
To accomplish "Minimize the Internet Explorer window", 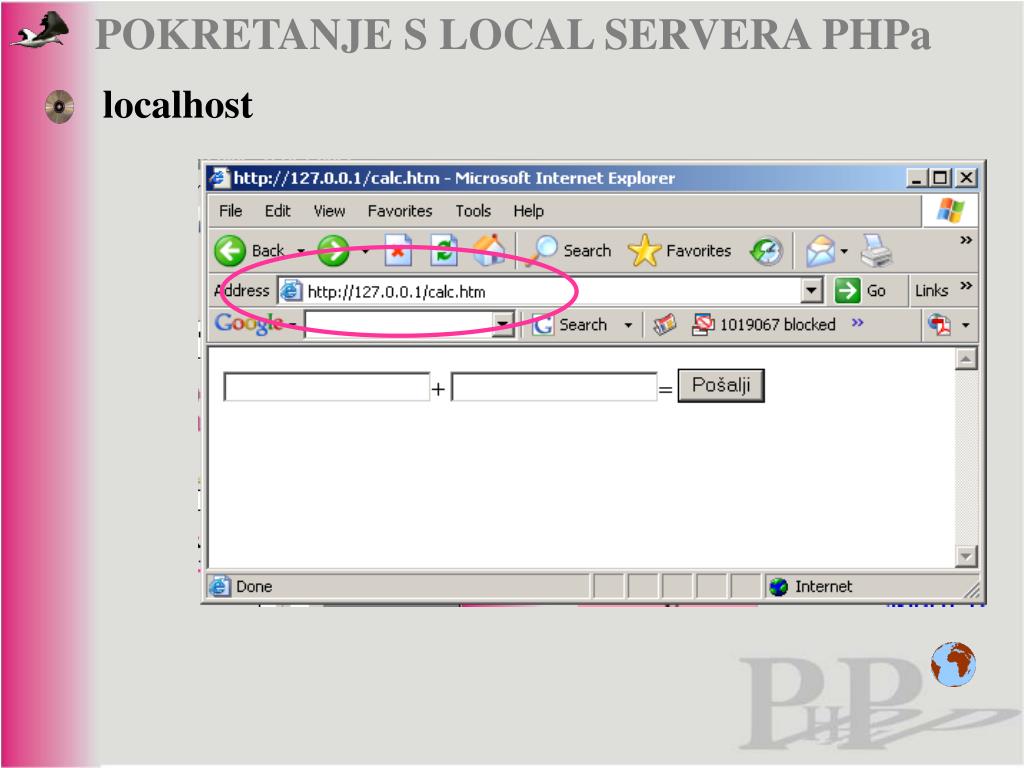I will tap(917, 178).
